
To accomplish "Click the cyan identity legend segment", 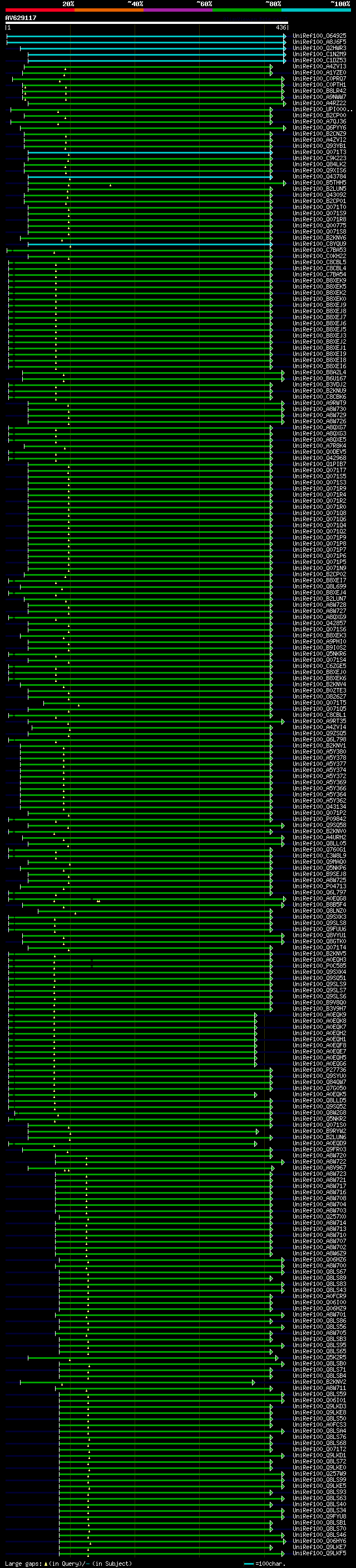I will click(317, 10).
